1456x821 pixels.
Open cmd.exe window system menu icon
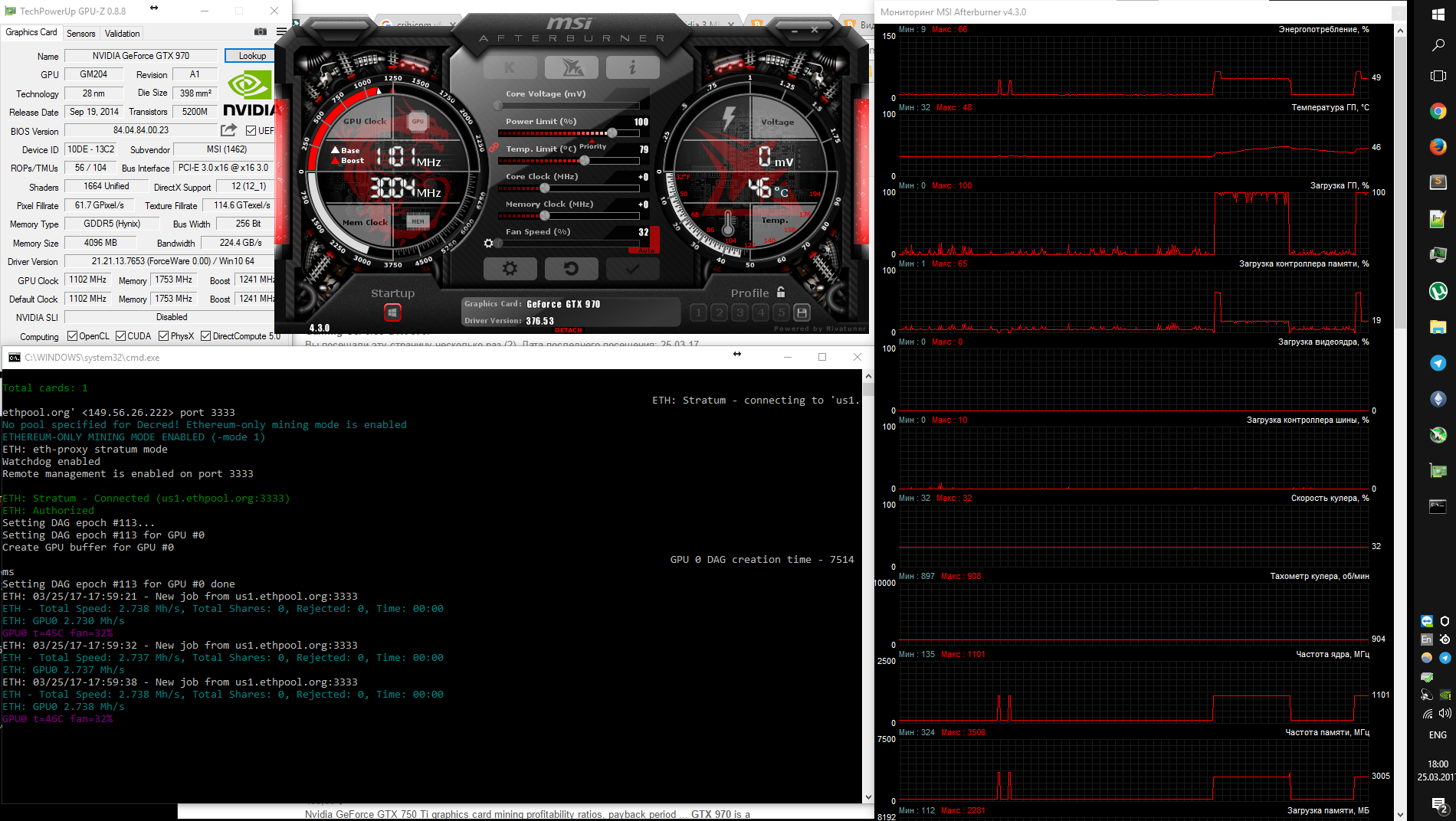coord(14,358)
